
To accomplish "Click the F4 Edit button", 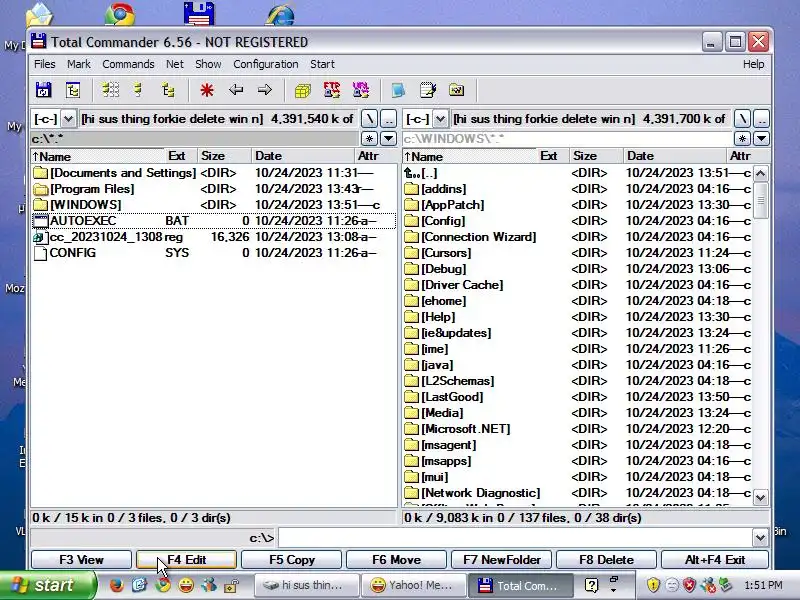I will [x=186, y=560].
